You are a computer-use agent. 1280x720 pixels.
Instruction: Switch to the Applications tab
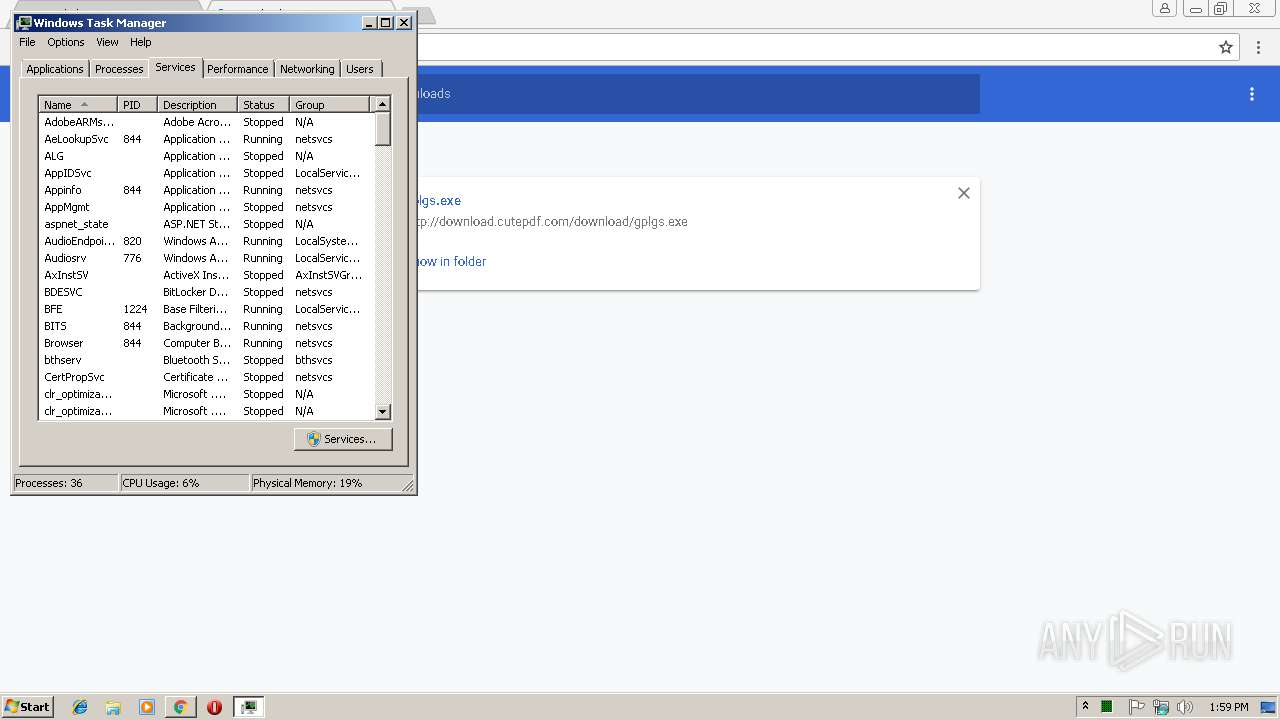click(55, 69)
